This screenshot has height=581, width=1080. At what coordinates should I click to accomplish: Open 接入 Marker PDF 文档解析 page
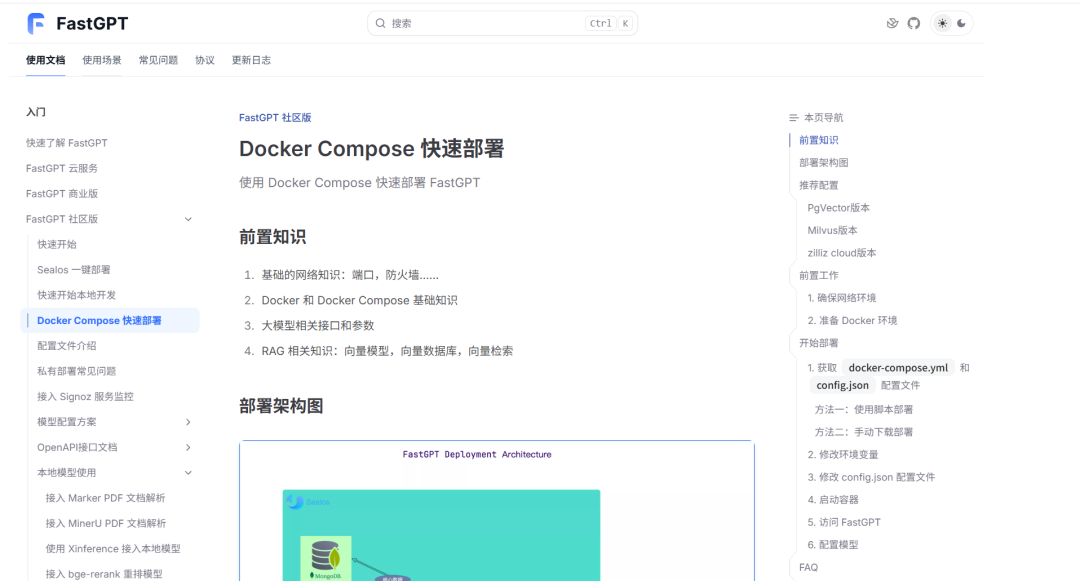pyautogui.click(x=105, y=498)
